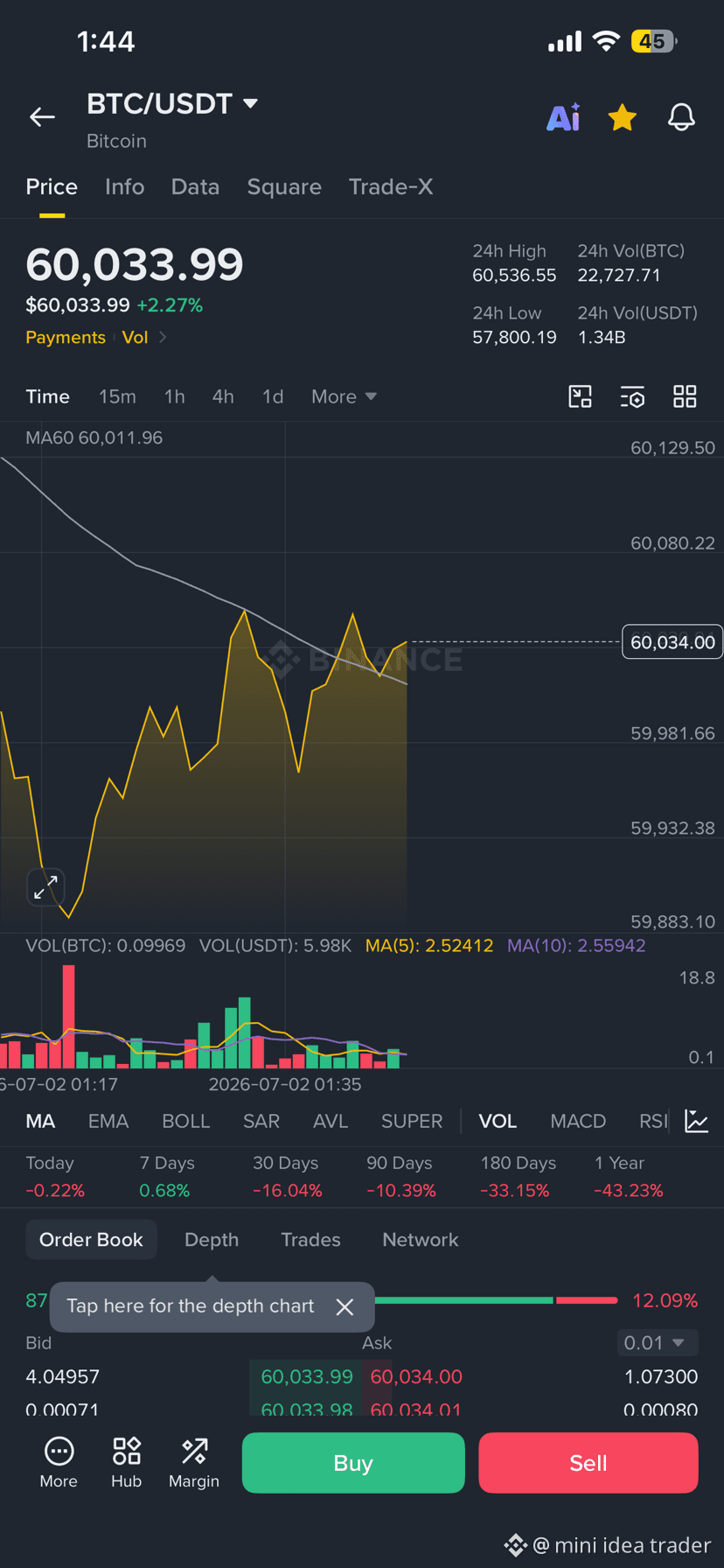Expand the BTC/USDT pair dropdown
Image resolution: width=724 pixels, height=1568 pixels.
tap(251, 103)
